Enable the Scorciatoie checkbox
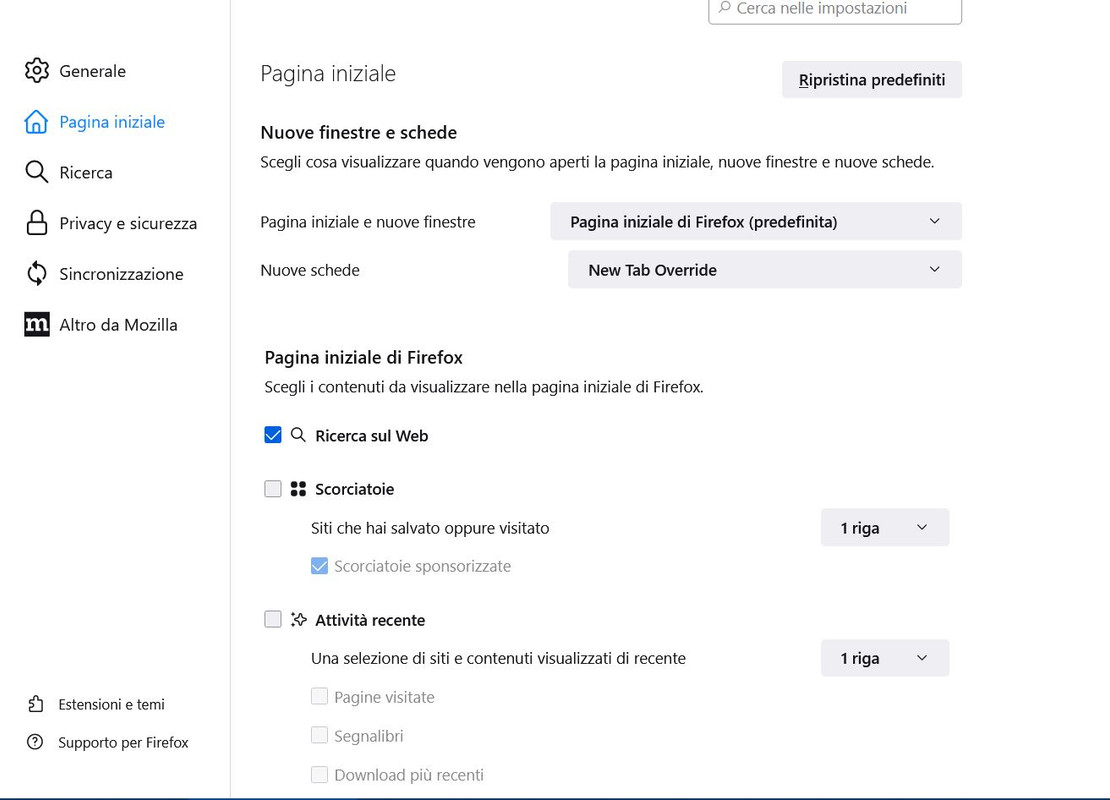This screenshot has height=800, width=1110. pyautogui.click(x=273, y=488)
